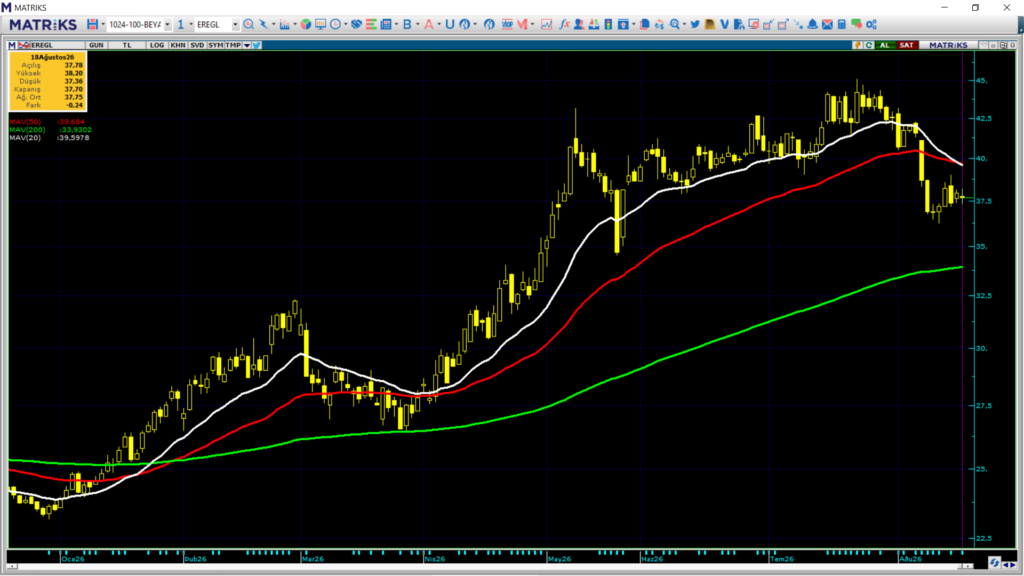Click the VIOP icon in toolbar

[507, 24]
